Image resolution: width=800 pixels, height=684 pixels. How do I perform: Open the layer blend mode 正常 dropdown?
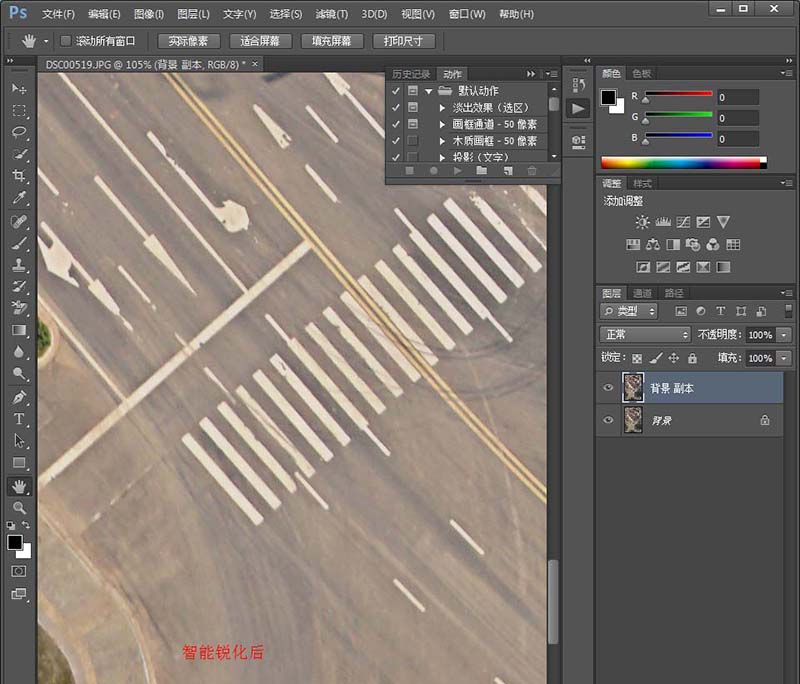pos(645,335)
